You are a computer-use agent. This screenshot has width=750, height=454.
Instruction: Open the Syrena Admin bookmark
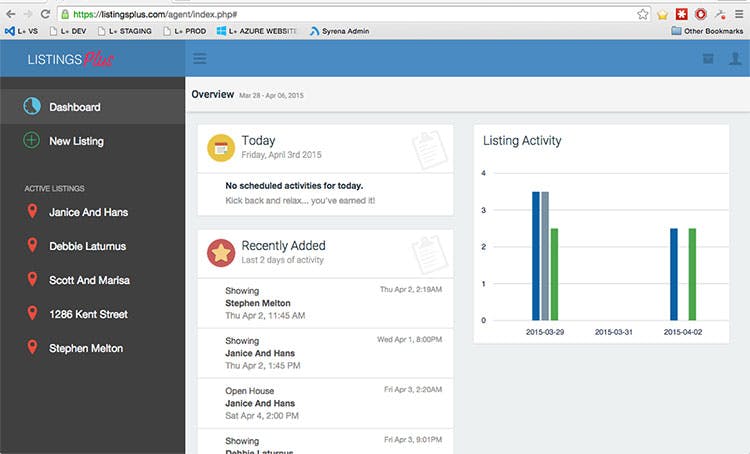(339, 31)
